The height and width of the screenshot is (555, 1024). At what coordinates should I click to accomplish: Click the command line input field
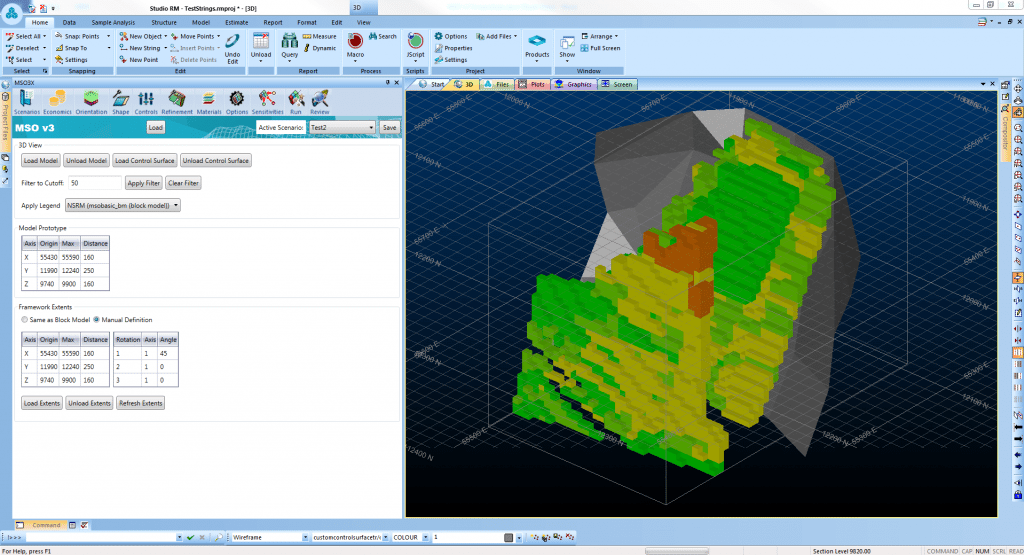tap(102, 537)
